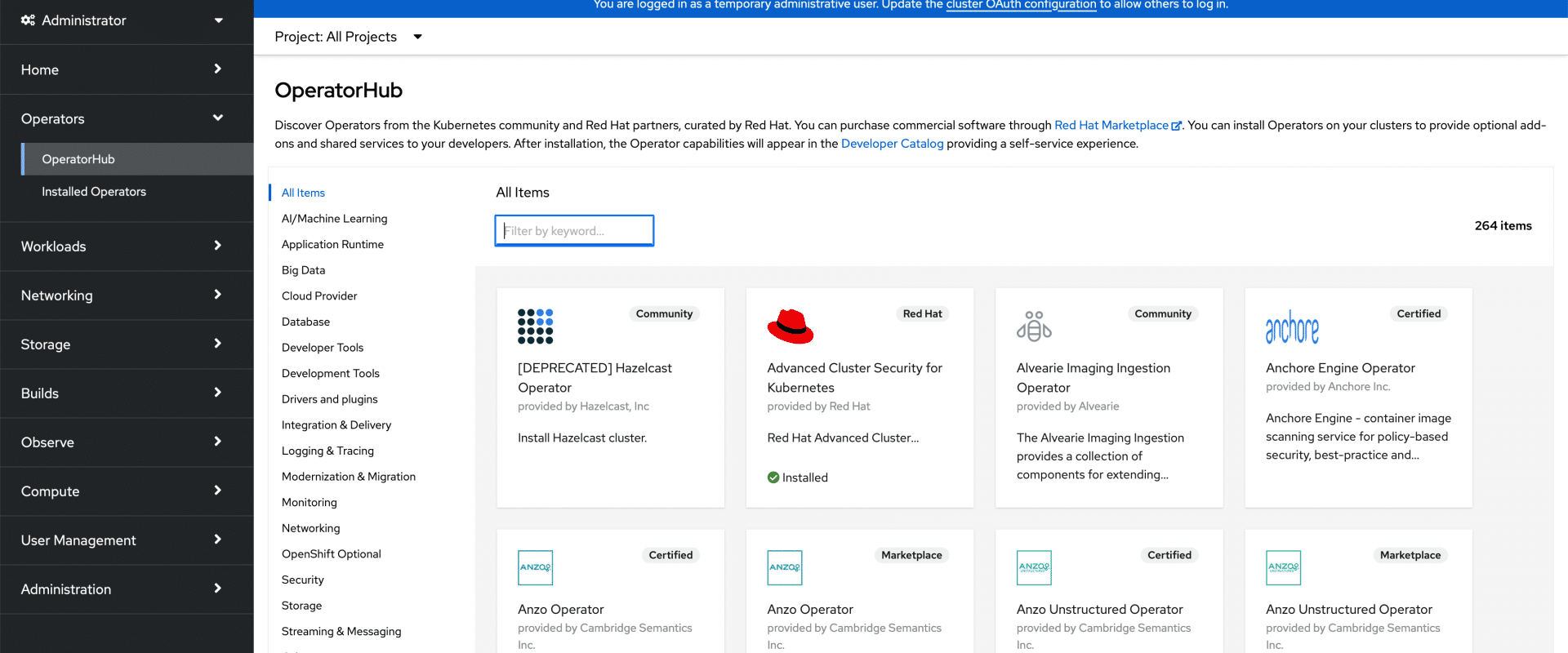1568x653 pixels.
Task: Open the Administrator perspective dropdown arrow
Action: (218, 20)
